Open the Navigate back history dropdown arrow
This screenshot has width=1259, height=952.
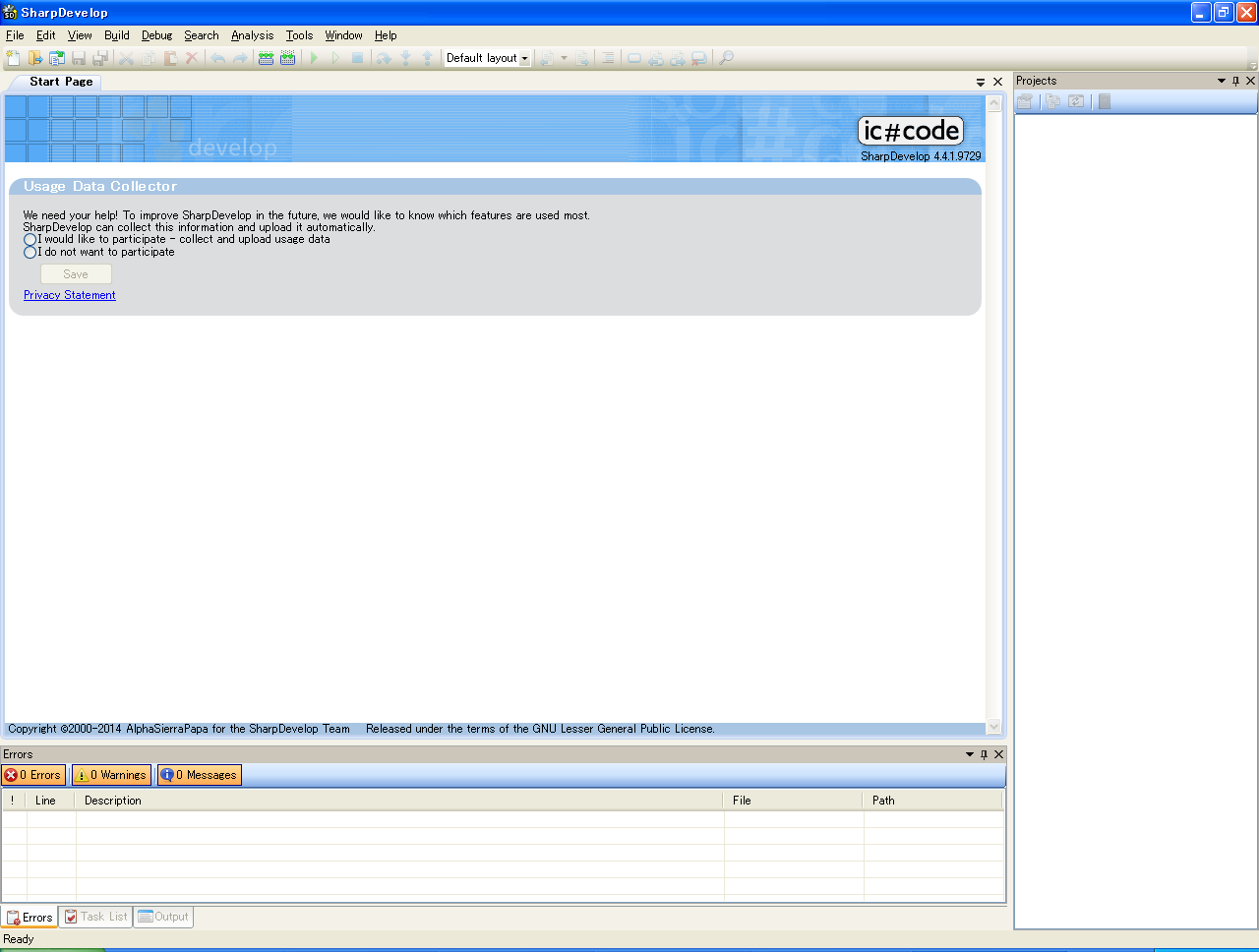pyautogui.click(x=564, y=58)
